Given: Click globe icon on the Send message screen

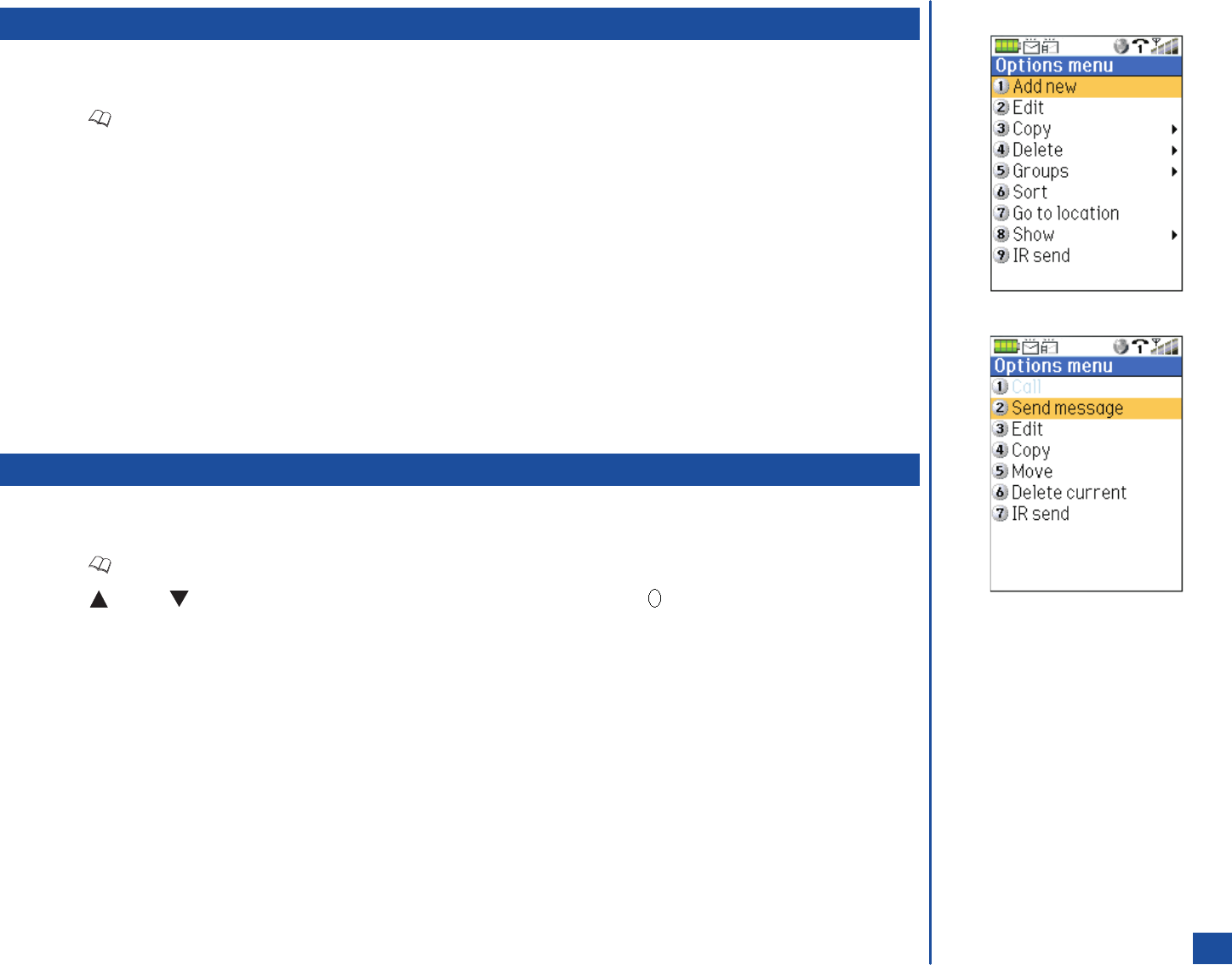Looking at the screenshot, I should point(1121,347).
